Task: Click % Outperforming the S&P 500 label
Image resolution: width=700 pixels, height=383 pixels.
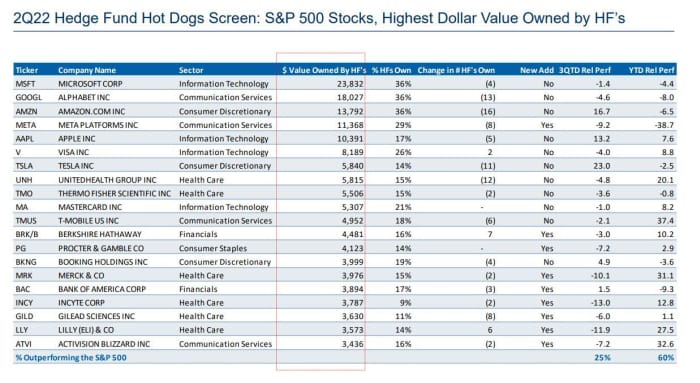Action: 71,358
